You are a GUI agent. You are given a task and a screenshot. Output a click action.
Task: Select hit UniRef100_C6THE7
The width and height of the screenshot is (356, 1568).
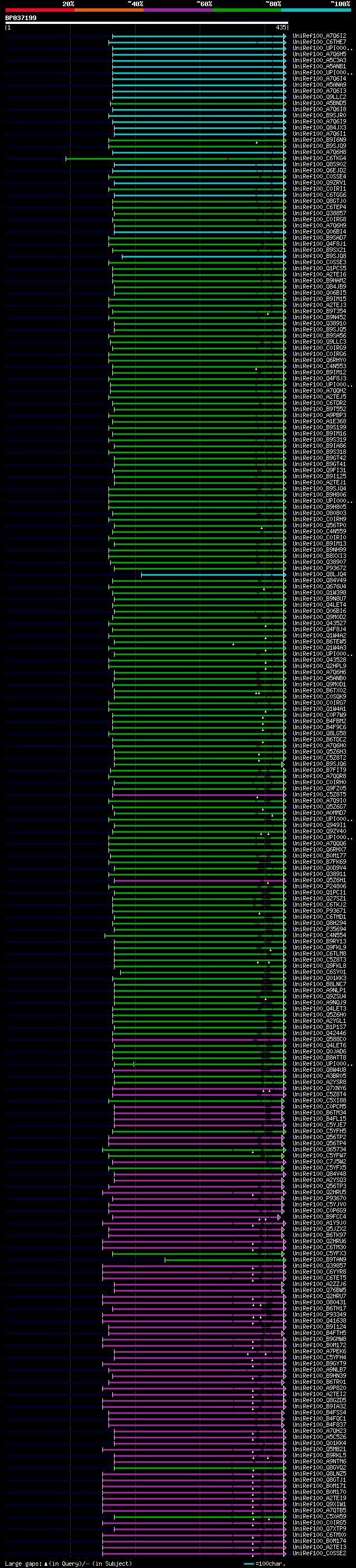[319, 42]
